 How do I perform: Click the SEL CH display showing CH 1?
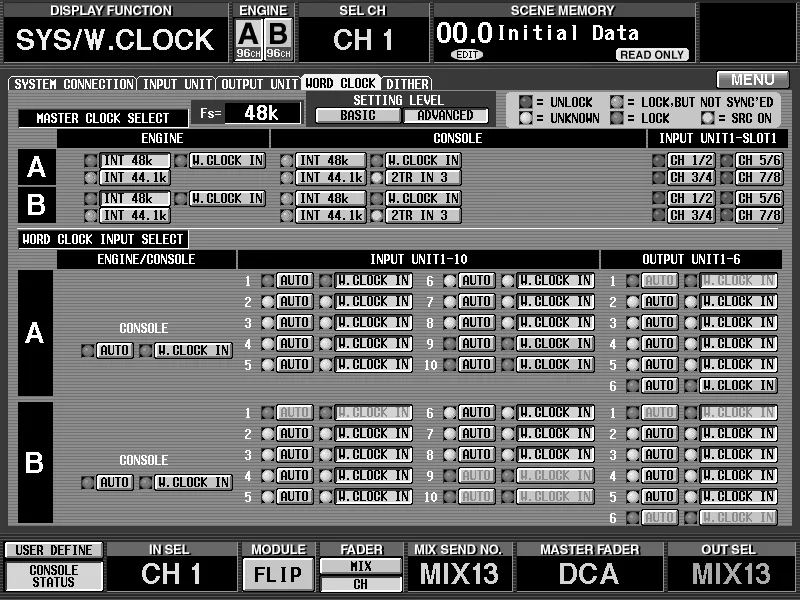pyautogui.click(x=363, y=40)
